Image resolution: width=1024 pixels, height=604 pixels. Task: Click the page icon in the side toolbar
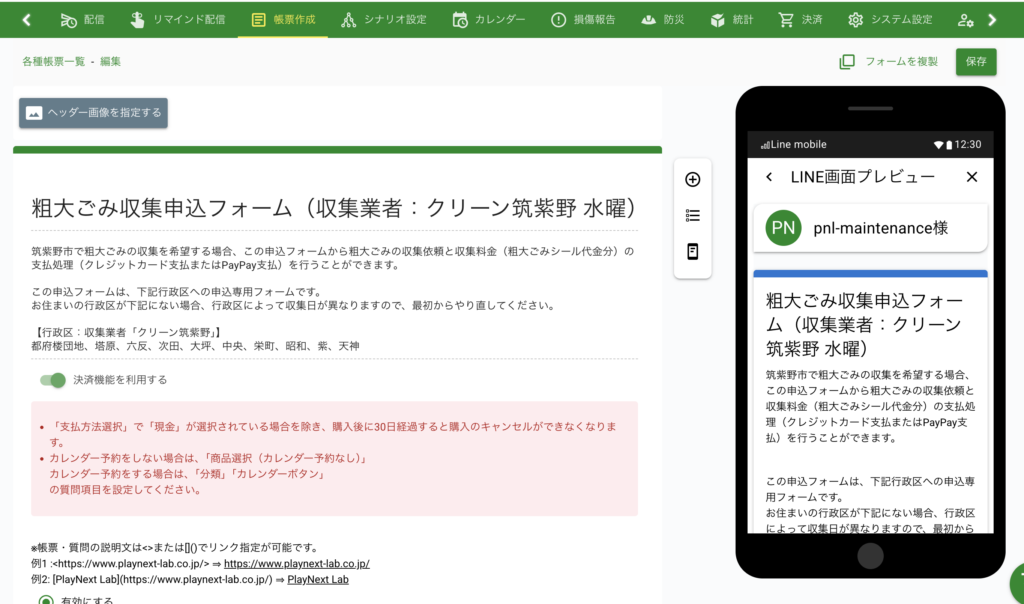coord(692,251)
